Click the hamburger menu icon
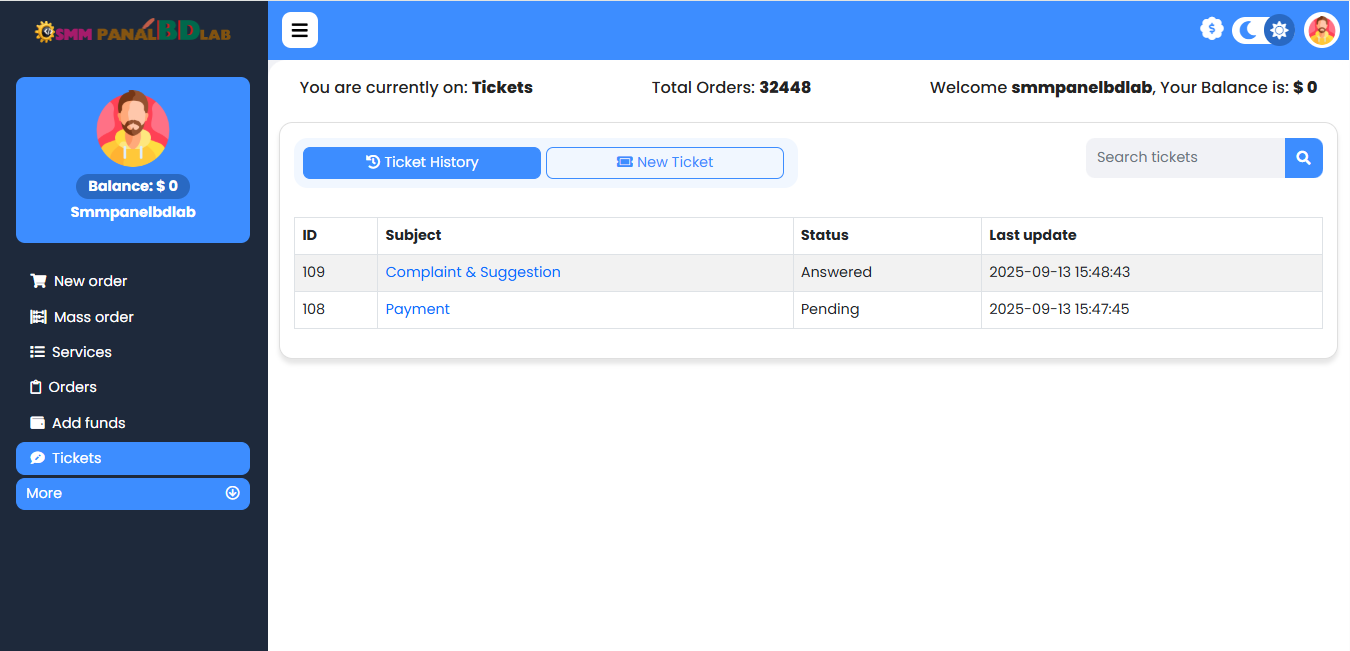The width and height of the screenshot is (1350, 651). tap(300, 30)
